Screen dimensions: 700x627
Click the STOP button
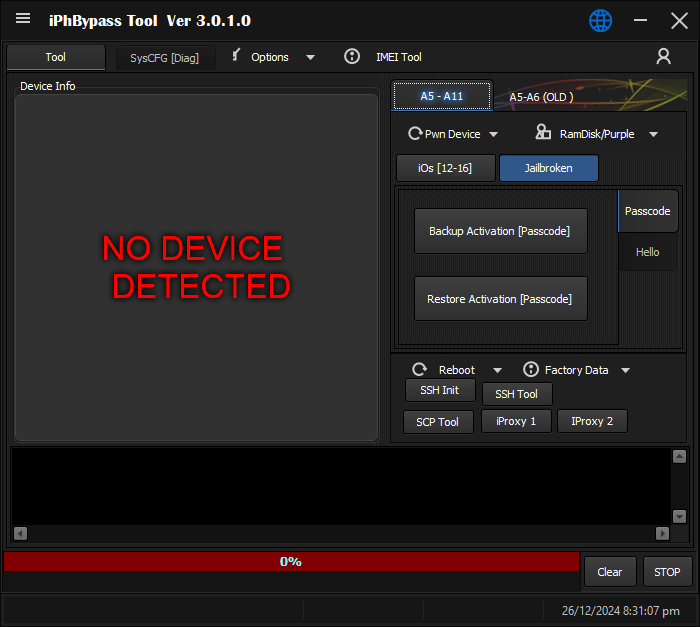[667, 572]
